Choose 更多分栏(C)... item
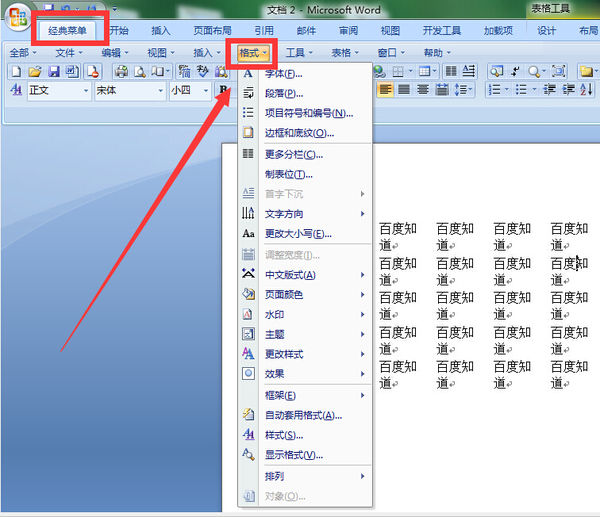Screen dimensions: 600x517 pos(305,155)
